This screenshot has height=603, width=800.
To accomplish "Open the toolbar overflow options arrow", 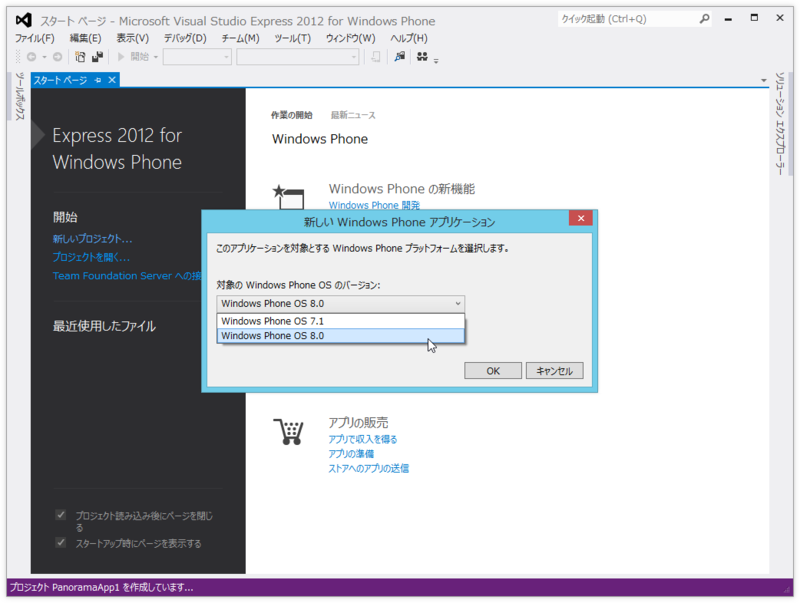I will [436, 61].
